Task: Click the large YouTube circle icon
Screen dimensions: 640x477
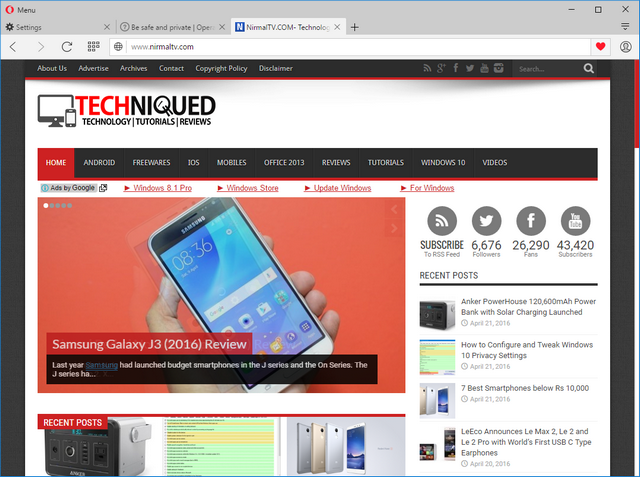Action: [575, 221]
